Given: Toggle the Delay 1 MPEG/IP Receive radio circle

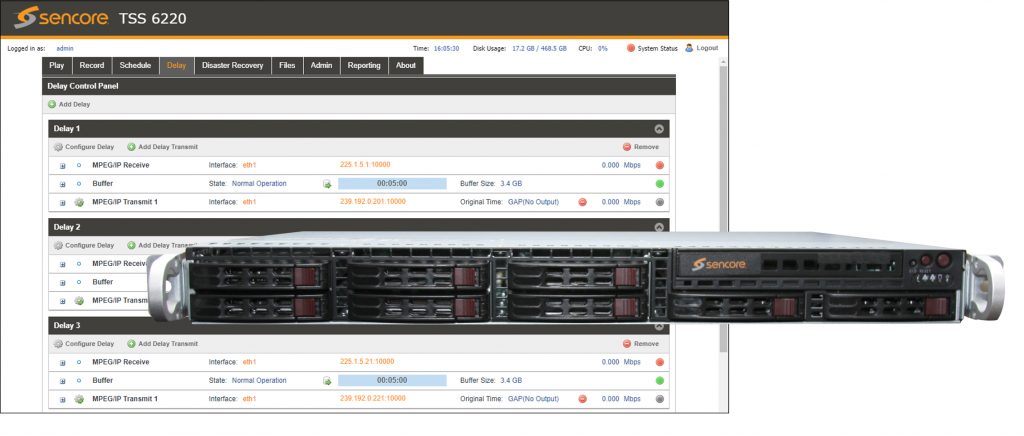Looking at the screenshot, I should [x=79, y=165].
